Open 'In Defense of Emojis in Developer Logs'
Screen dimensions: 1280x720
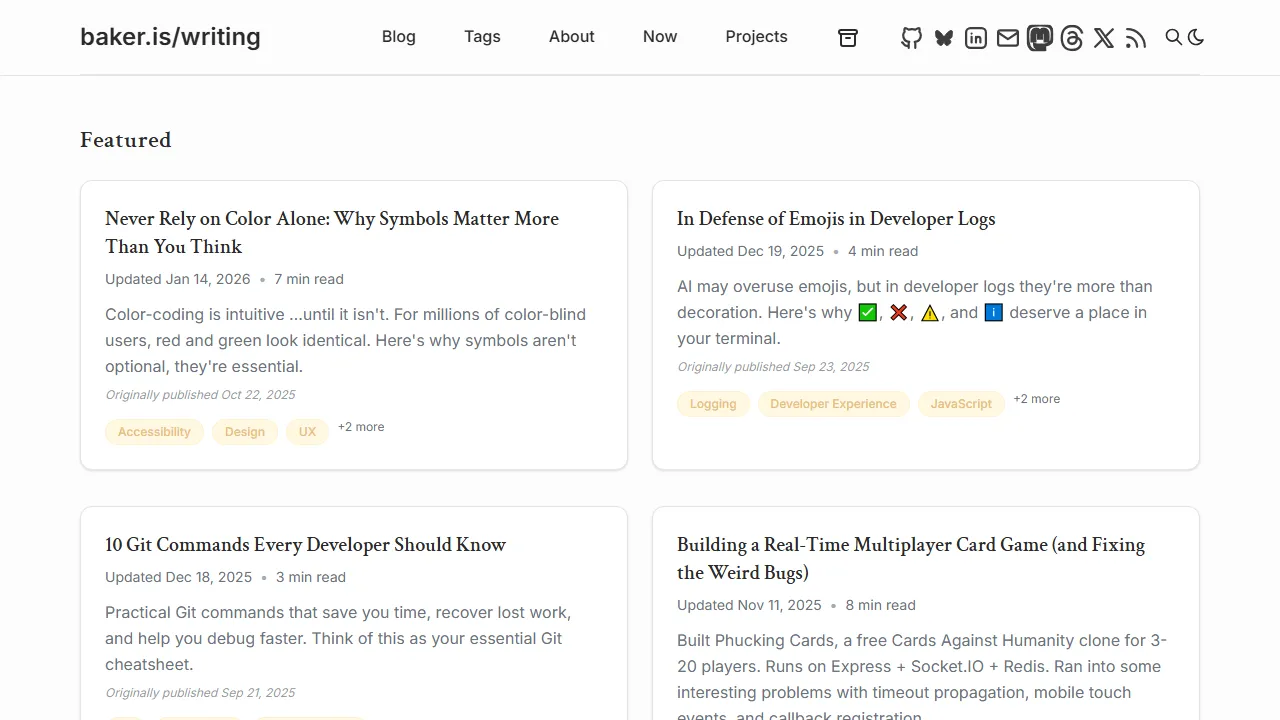[835, 218]
